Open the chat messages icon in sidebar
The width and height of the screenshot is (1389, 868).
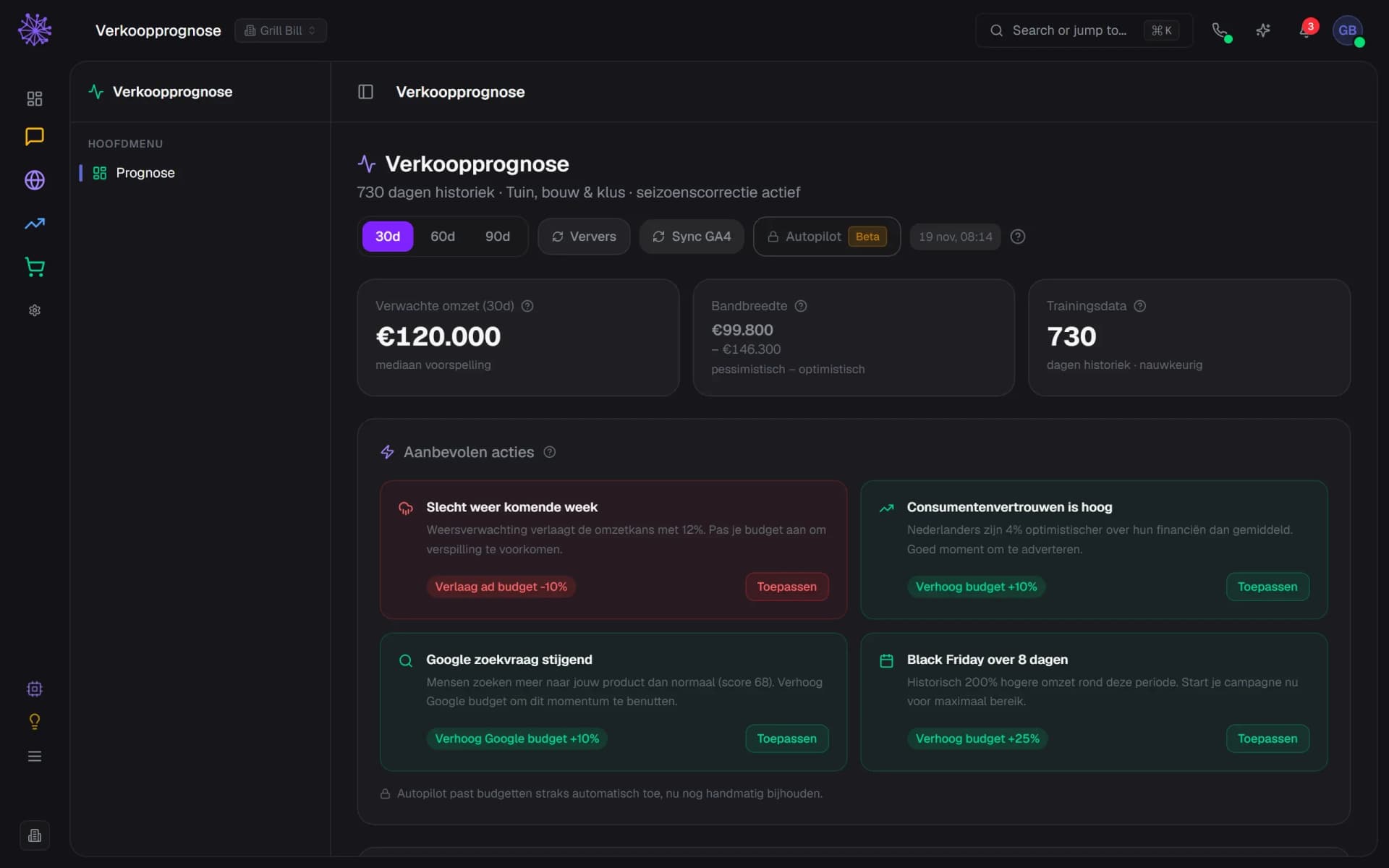click(35, 137)
